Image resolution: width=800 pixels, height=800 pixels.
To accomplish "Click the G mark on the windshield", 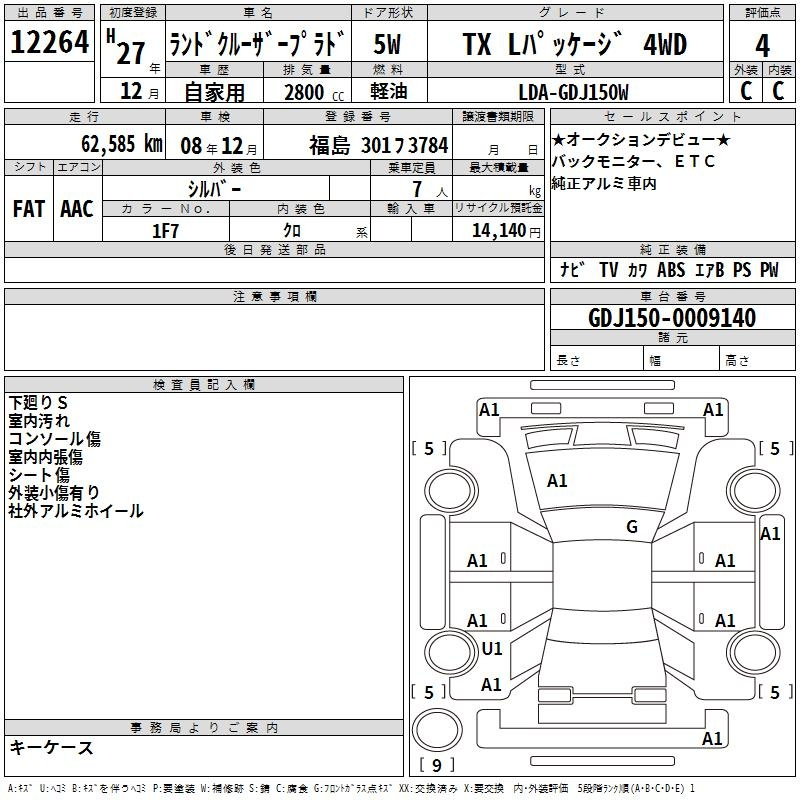I will click(632, 527).
